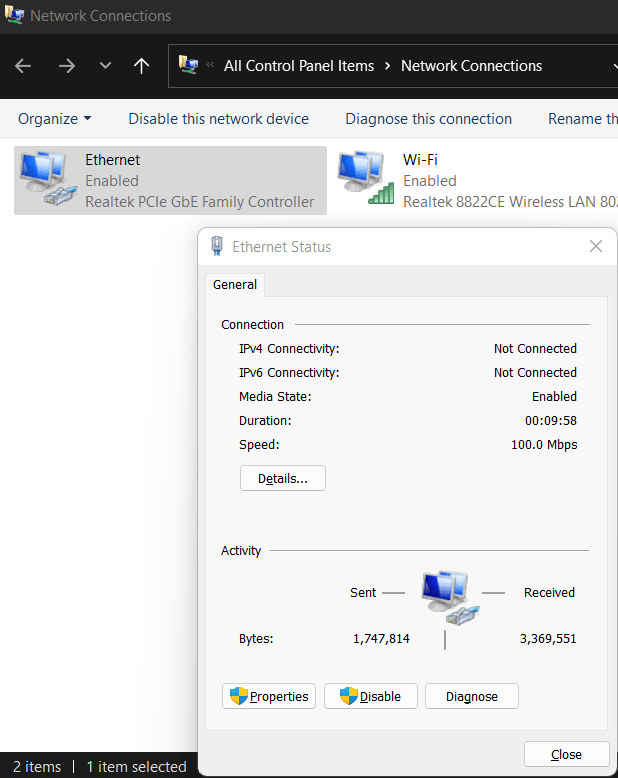Select the Ethernet adapter icon
Image resolution: width=618 pixels, height=778 pixels.
pos(48,179)
